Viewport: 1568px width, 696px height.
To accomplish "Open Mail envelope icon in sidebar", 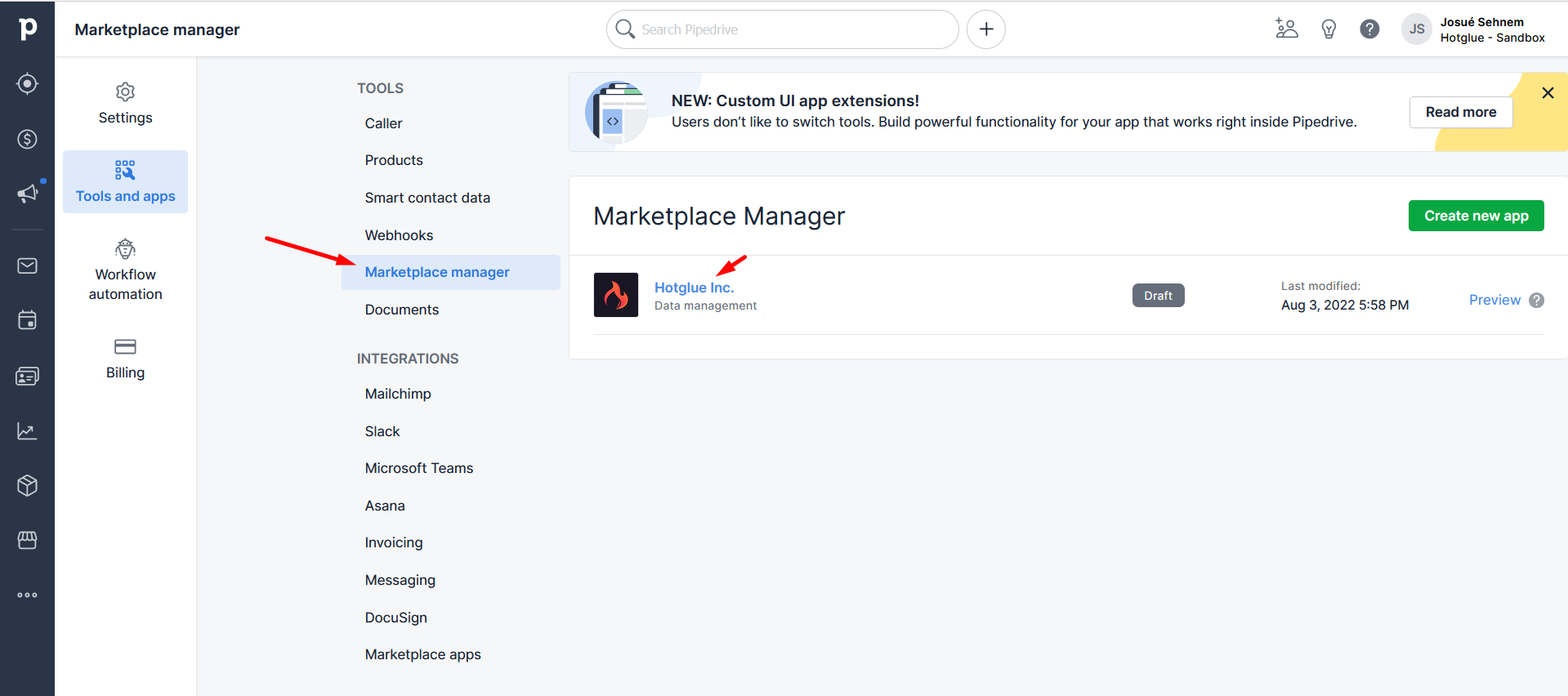I will [x=28, y=265].
